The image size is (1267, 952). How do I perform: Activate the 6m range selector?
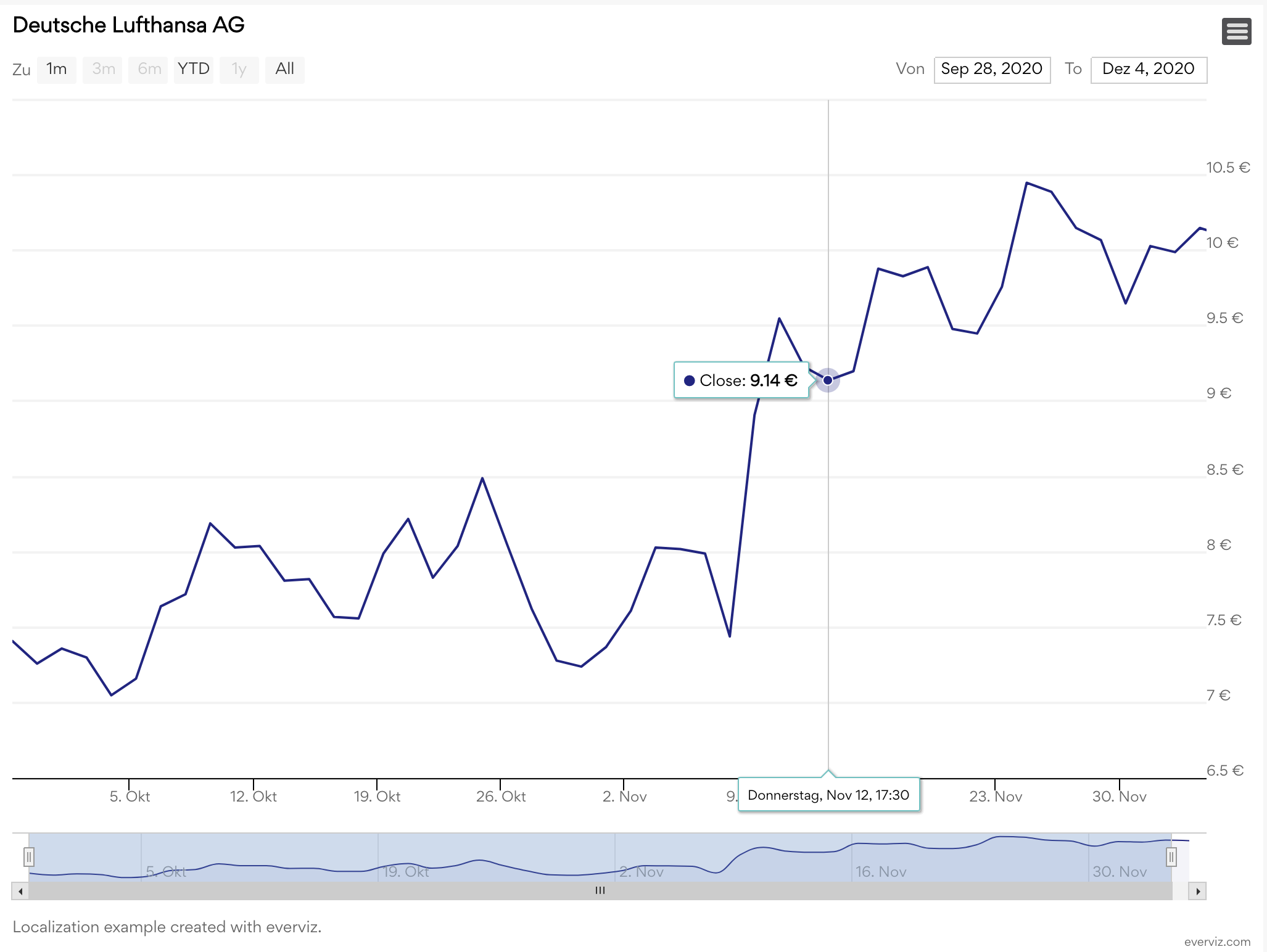tap(148, 70)
